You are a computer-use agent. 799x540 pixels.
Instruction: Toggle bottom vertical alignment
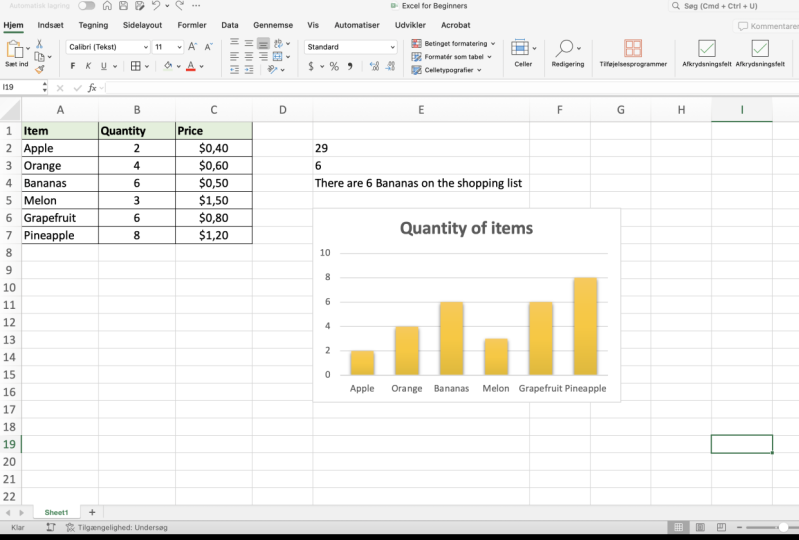[x=263, y=43]
